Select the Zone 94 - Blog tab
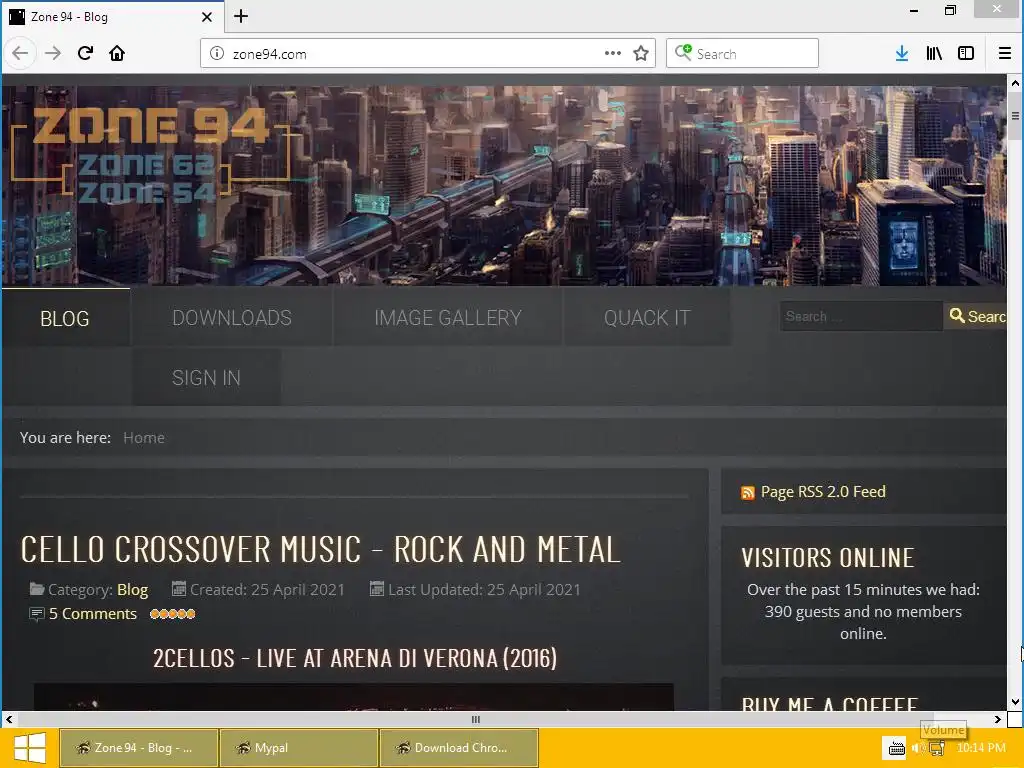 (x=112, y=16)
